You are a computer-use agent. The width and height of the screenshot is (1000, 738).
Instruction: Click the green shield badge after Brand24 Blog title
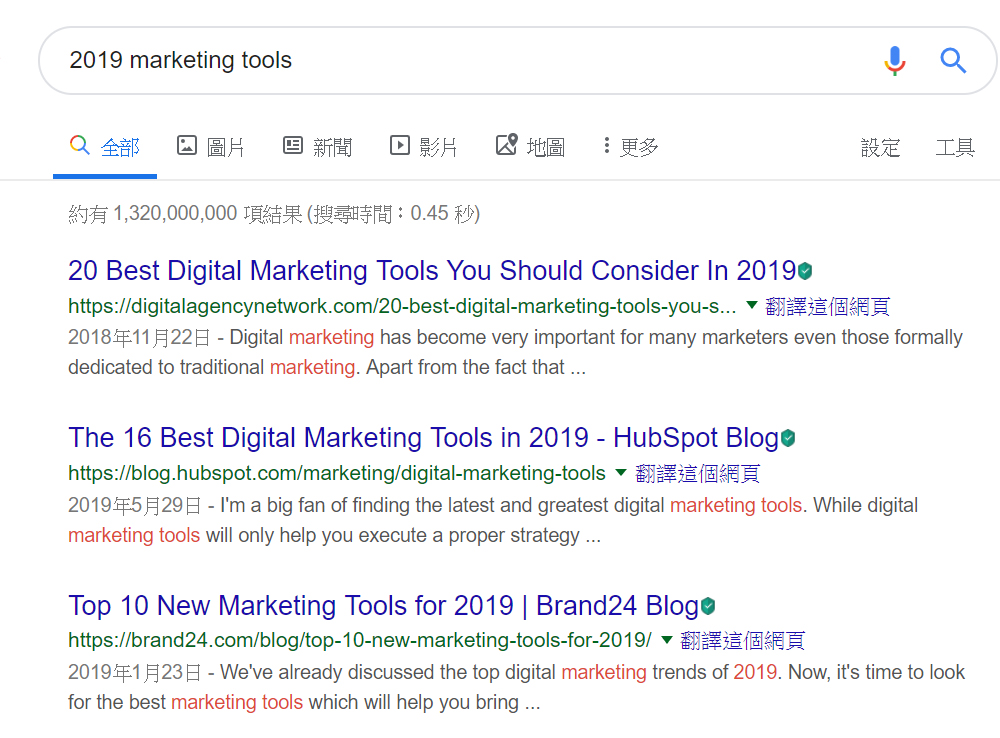point(708,605)
